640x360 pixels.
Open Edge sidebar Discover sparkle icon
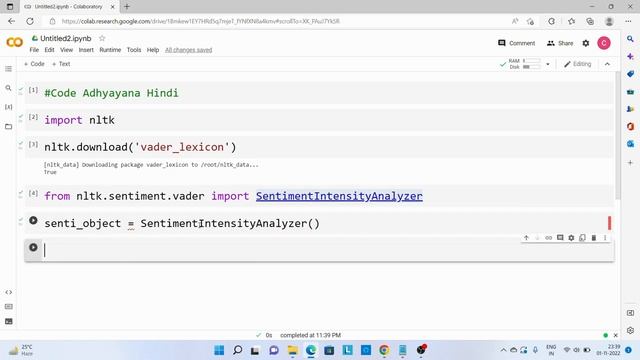click(x=630, y=56)
